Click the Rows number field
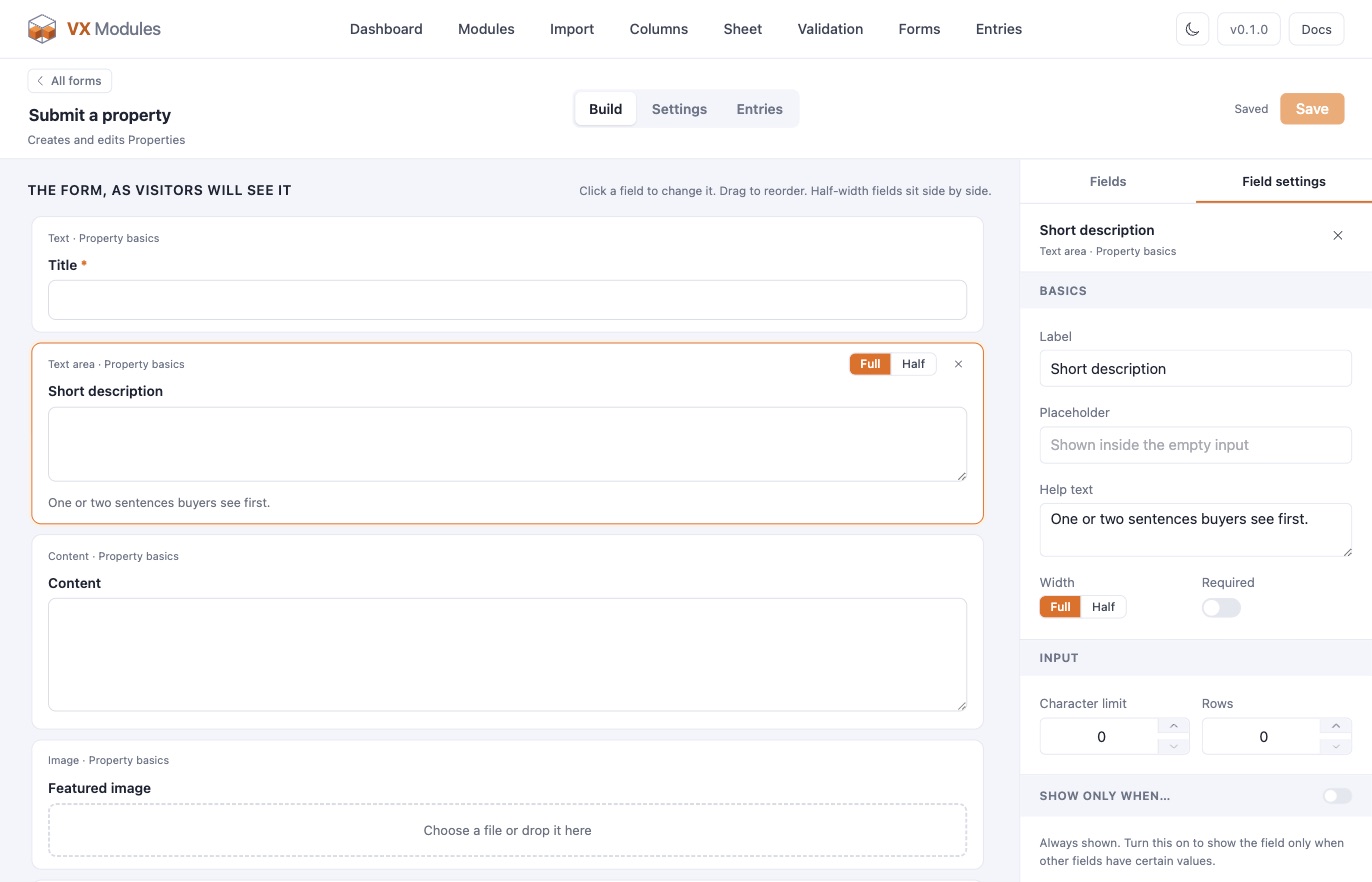The width and height of the screenshot is (1372, 882). pos(1262,736)
